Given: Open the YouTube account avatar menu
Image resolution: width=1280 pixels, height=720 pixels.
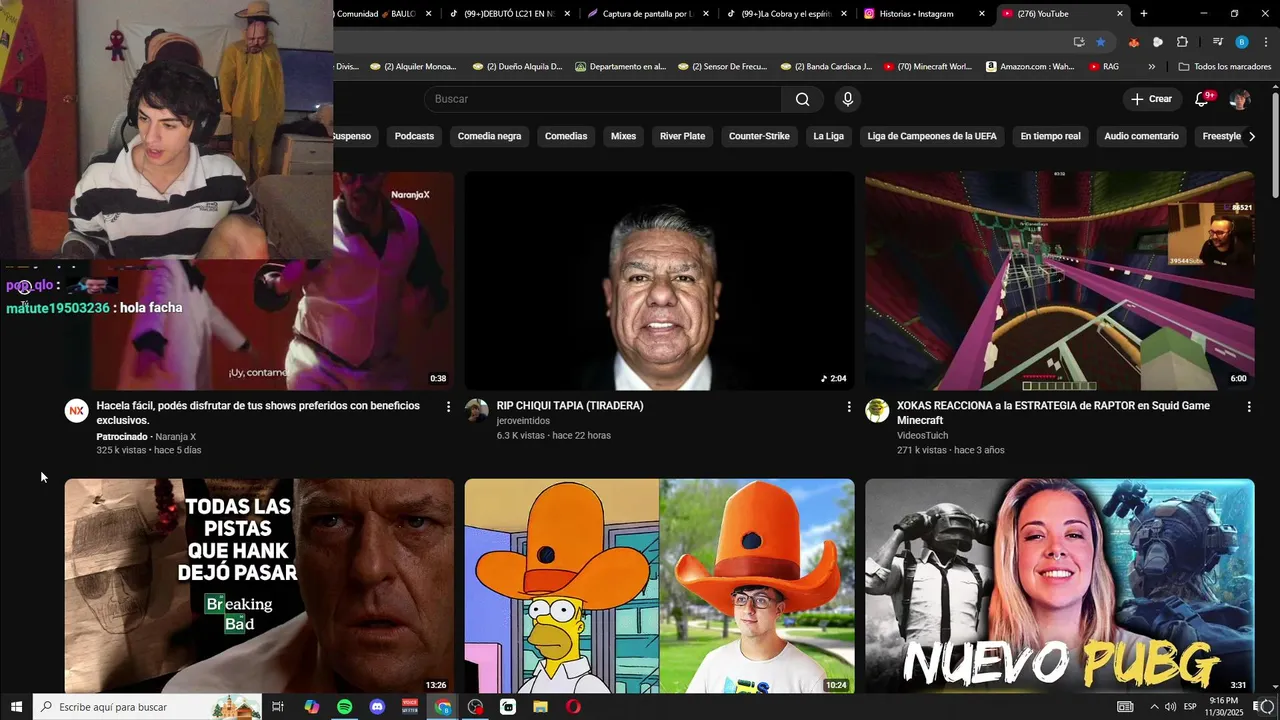Looking at the screenshot, I should coord(1240,99).
